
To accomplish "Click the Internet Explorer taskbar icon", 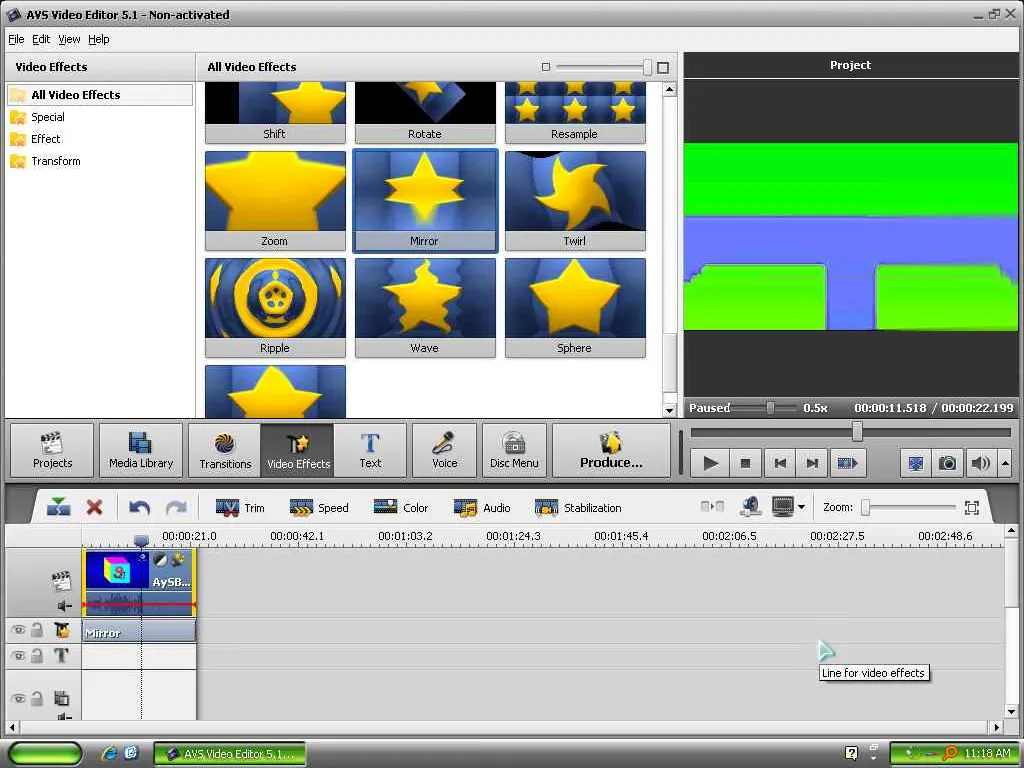I will [x=110, y=753].
